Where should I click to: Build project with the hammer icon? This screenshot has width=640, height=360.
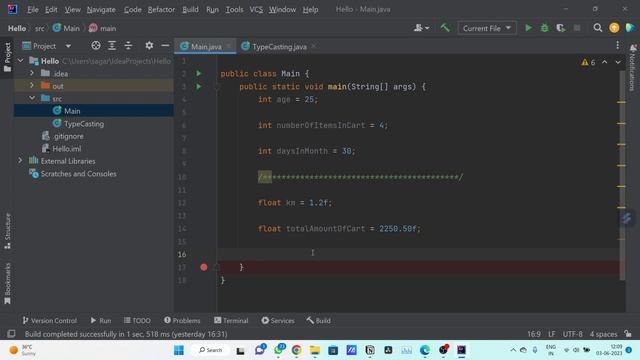click(x=445, y=28)
